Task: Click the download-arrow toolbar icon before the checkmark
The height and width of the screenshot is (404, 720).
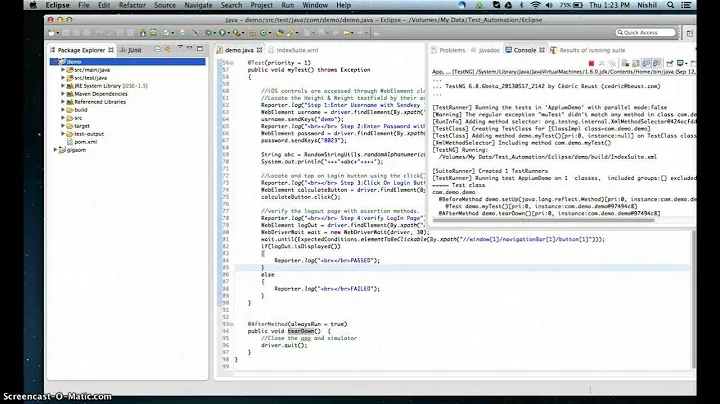Action: click(x=143, y=33)
